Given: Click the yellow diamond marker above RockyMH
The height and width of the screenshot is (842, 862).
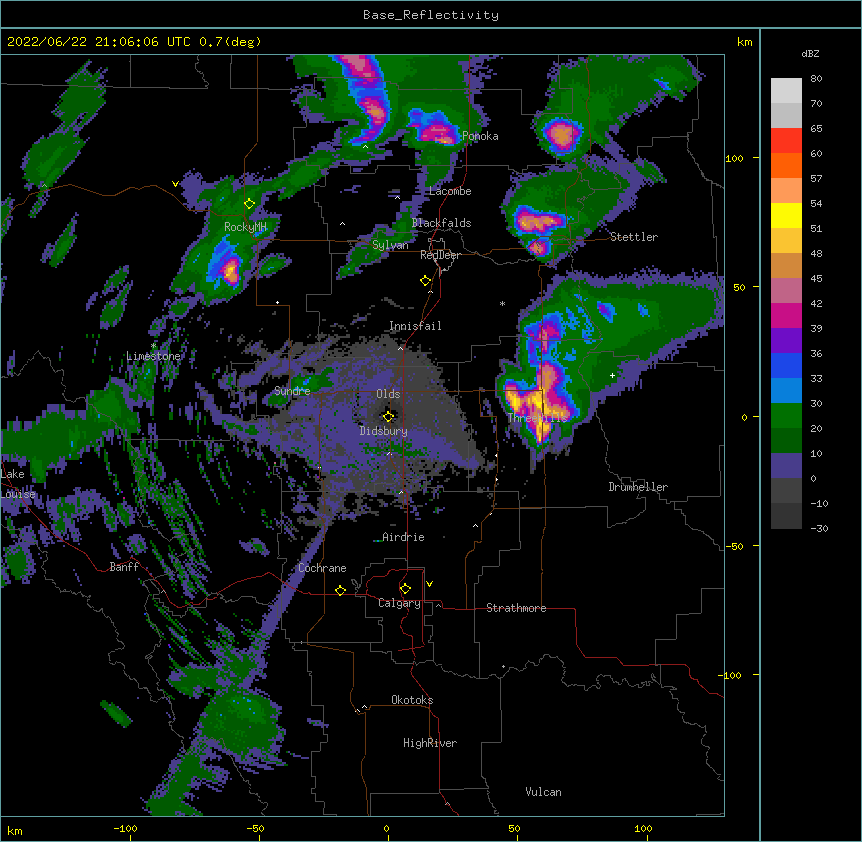Looking at the screenshot, I should (249, 204).
